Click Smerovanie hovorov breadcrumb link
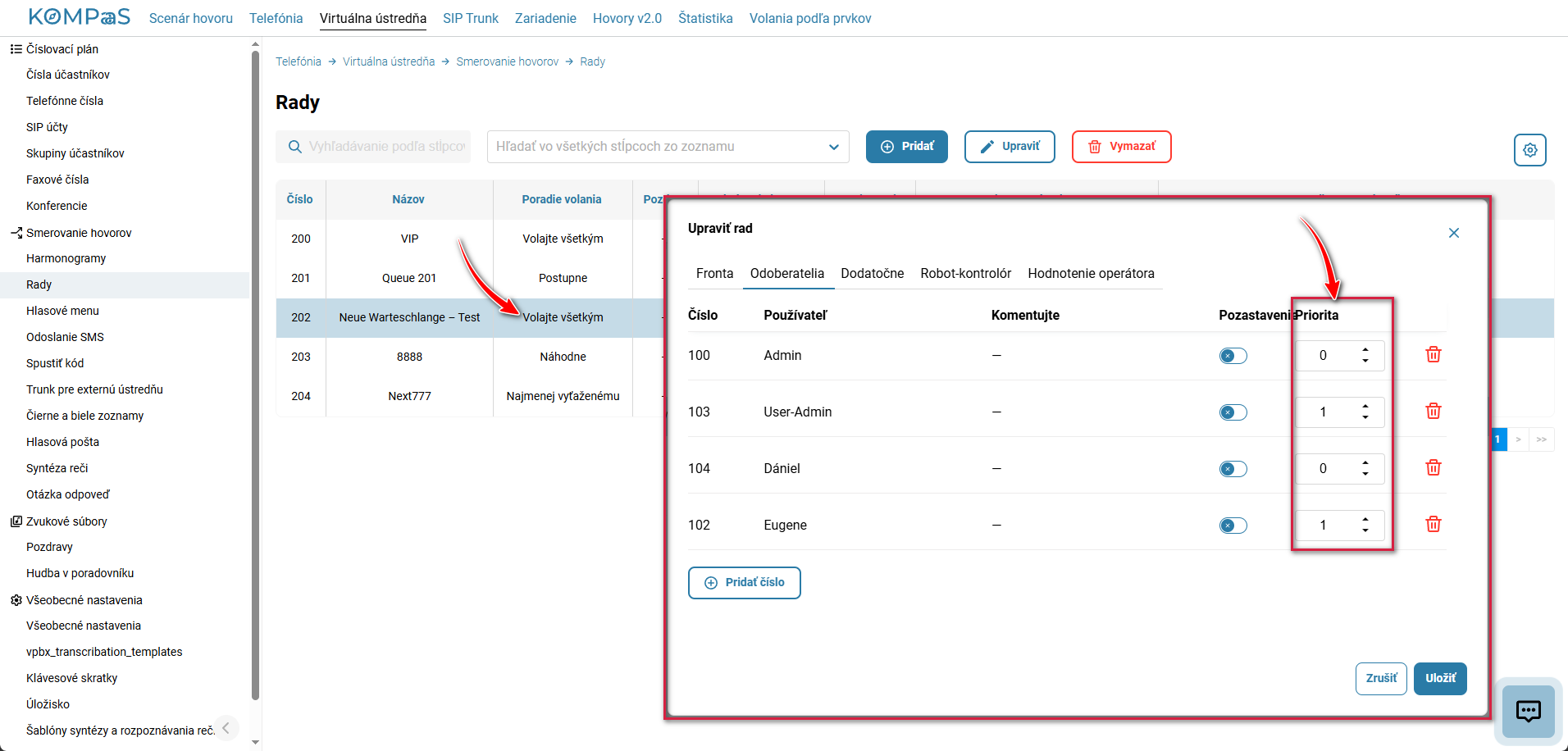The height and width of the screenshot is (751, 1568). tap(508, 61)
